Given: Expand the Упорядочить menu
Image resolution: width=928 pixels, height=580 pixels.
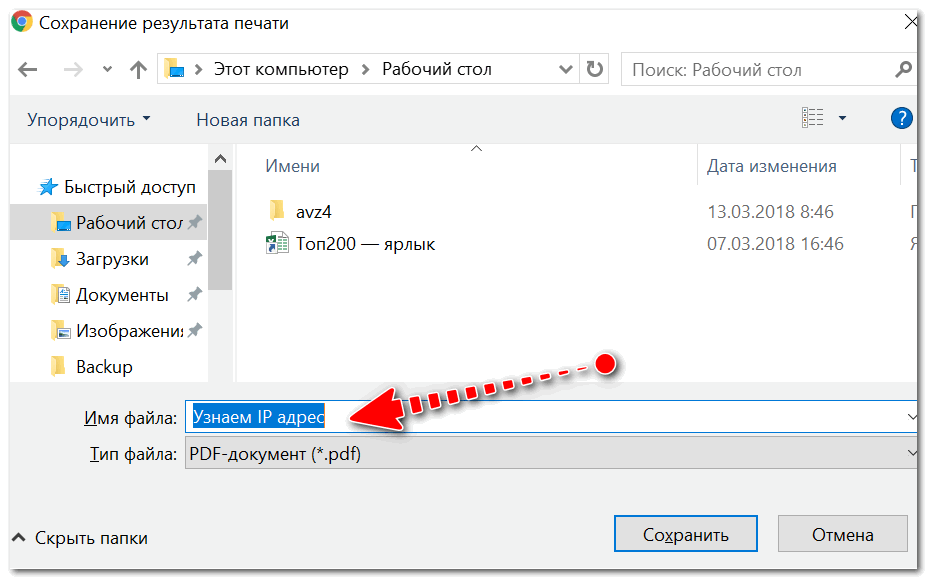Looking at the screenshot, I should coord(89,120).
